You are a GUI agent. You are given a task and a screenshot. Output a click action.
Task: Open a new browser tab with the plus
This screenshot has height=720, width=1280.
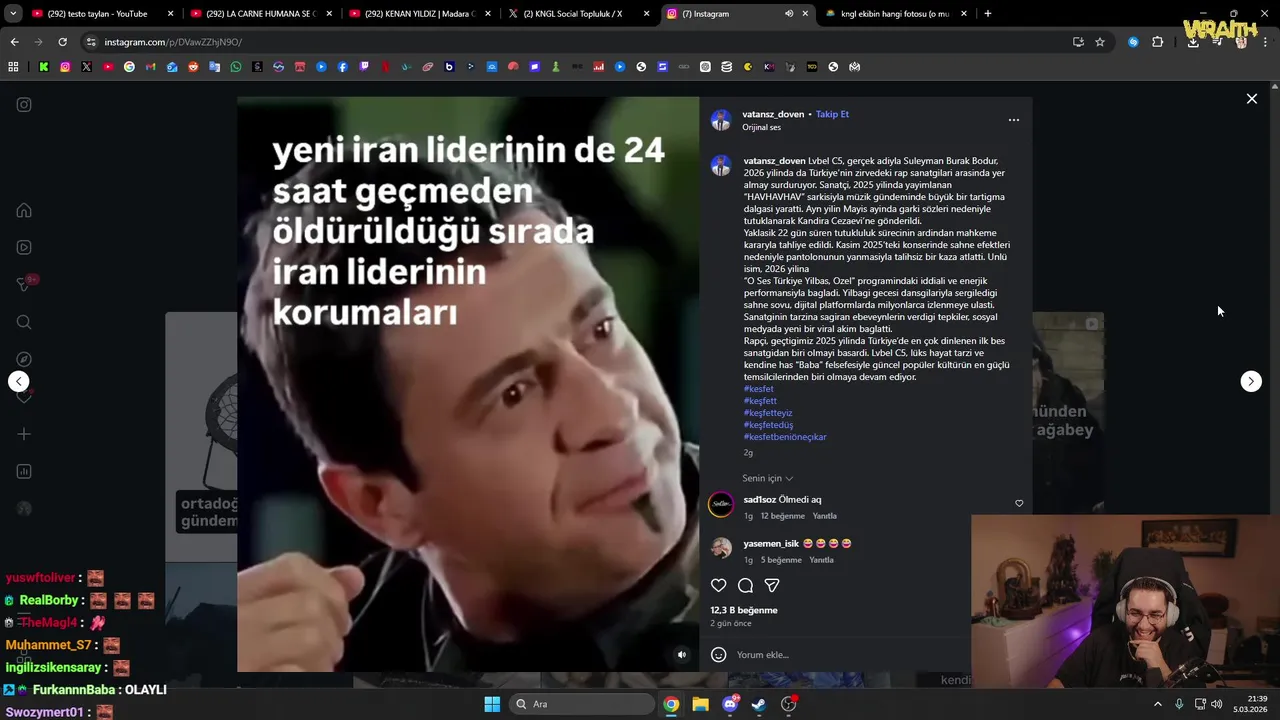point(987,14)
